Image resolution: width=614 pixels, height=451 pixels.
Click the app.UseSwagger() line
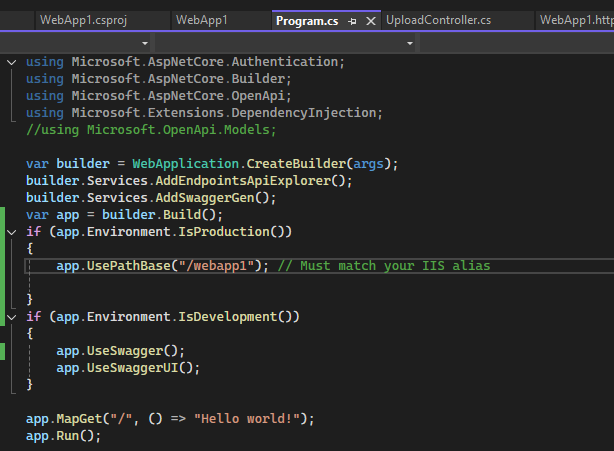[120, 351]
